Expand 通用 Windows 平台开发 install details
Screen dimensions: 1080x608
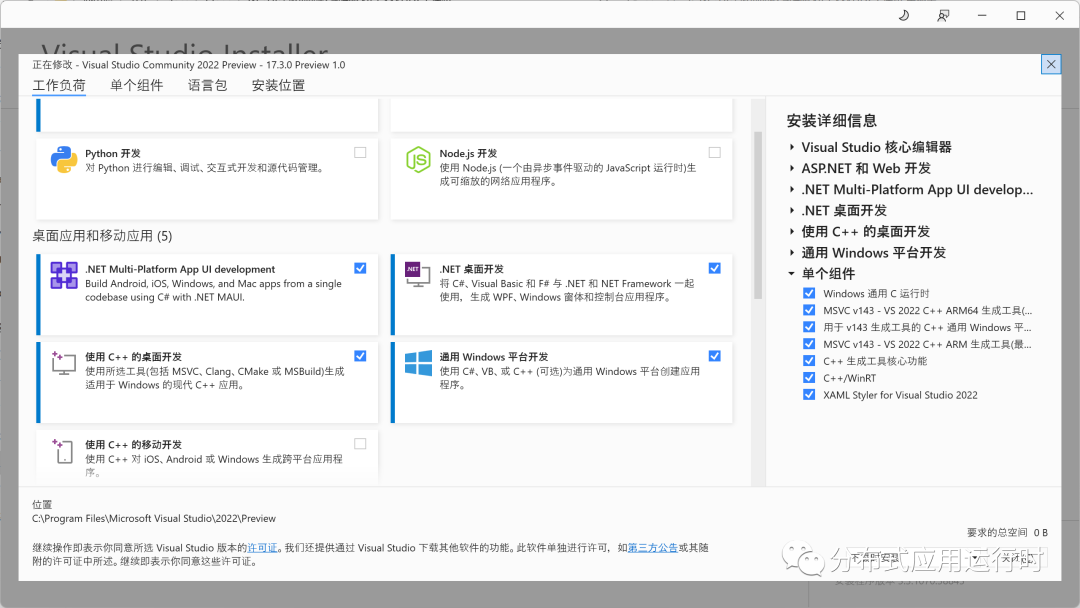click(x=792, y=253)
